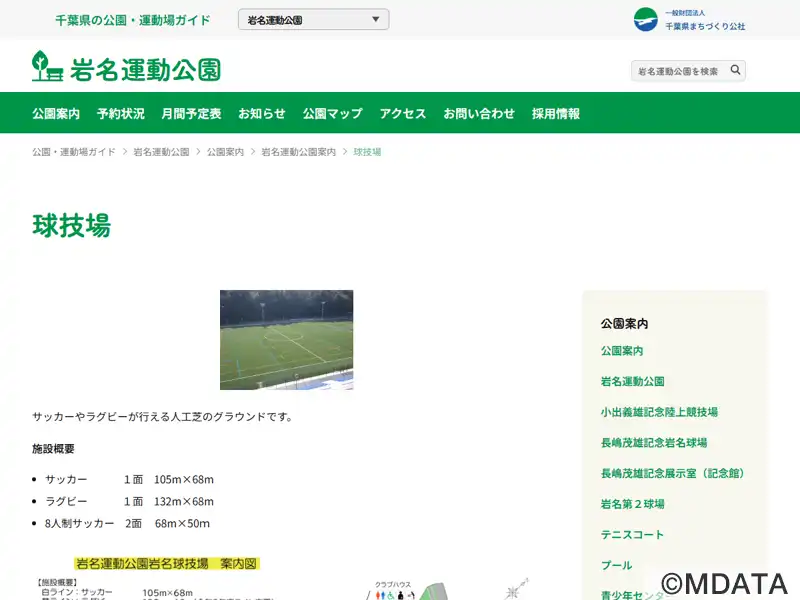Click the 岩名運動公園を検索 search field
Viewport: 800px width, 600px height.
point(678,71)
